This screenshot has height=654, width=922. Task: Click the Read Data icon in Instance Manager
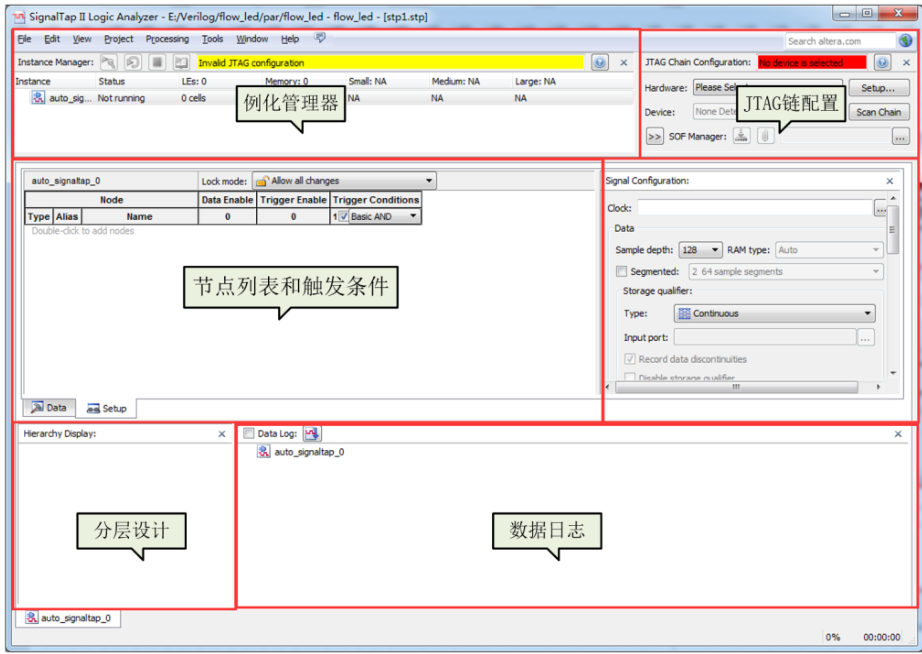(x=181, y=62)
